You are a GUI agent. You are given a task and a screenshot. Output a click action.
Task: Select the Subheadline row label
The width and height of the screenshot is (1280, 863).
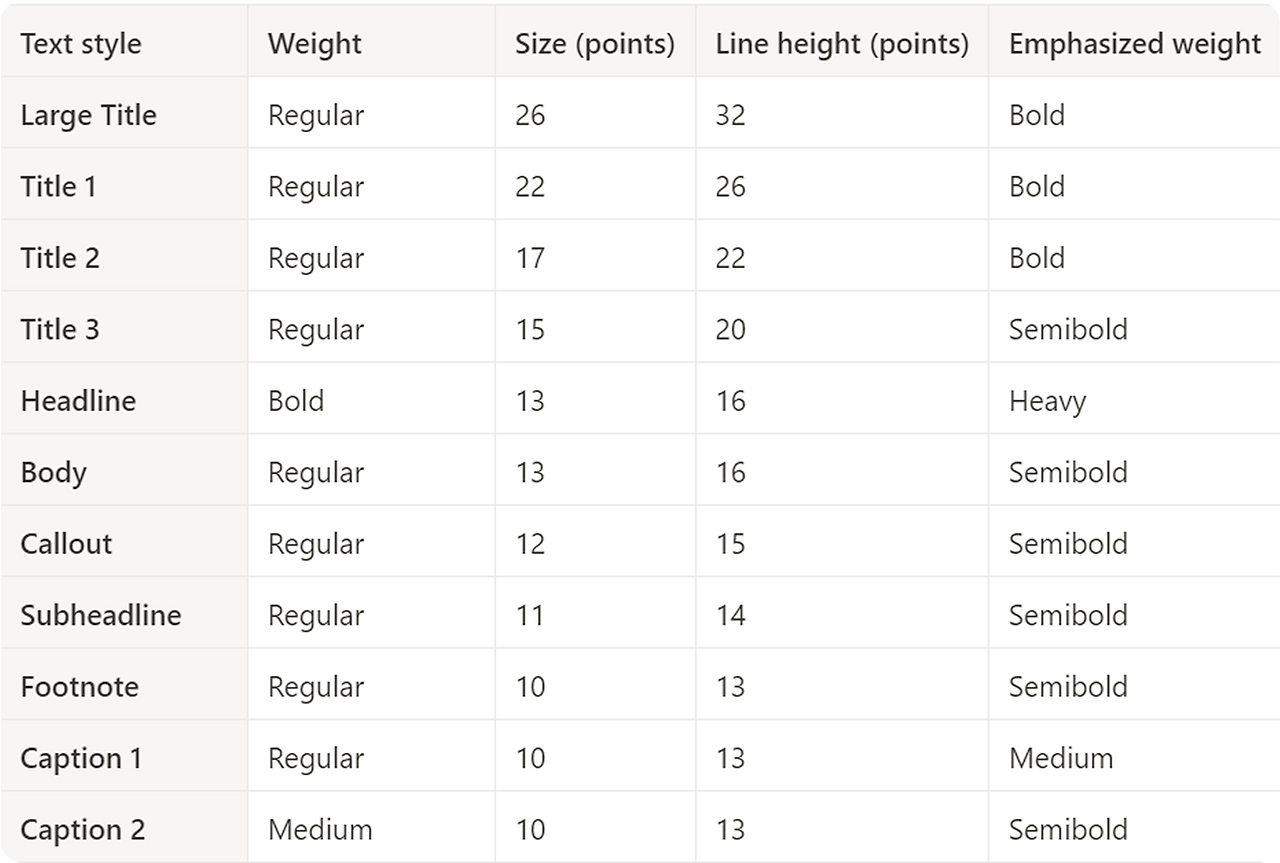coord(101,615)
